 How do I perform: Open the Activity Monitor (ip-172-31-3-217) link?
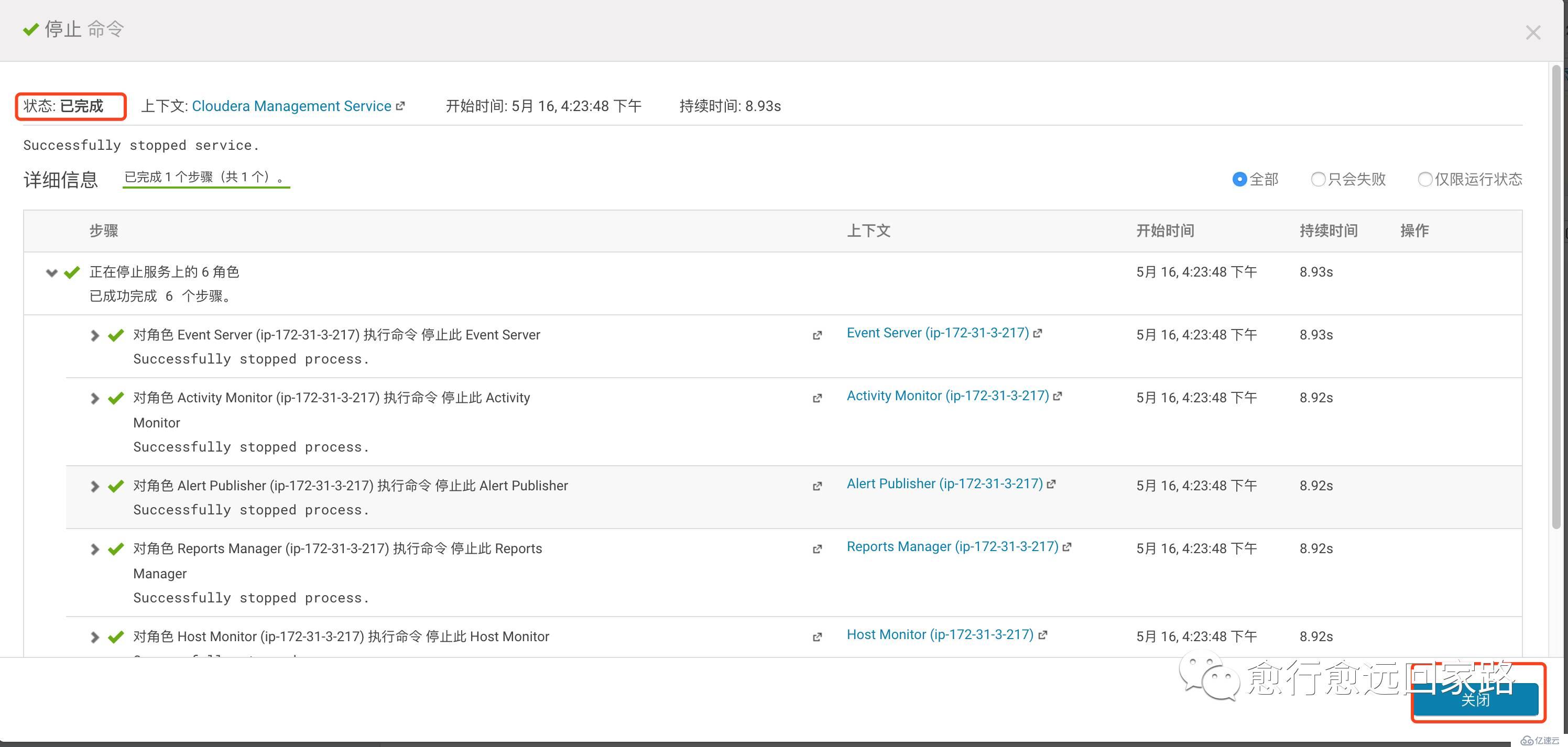click(x=948, y=396)
